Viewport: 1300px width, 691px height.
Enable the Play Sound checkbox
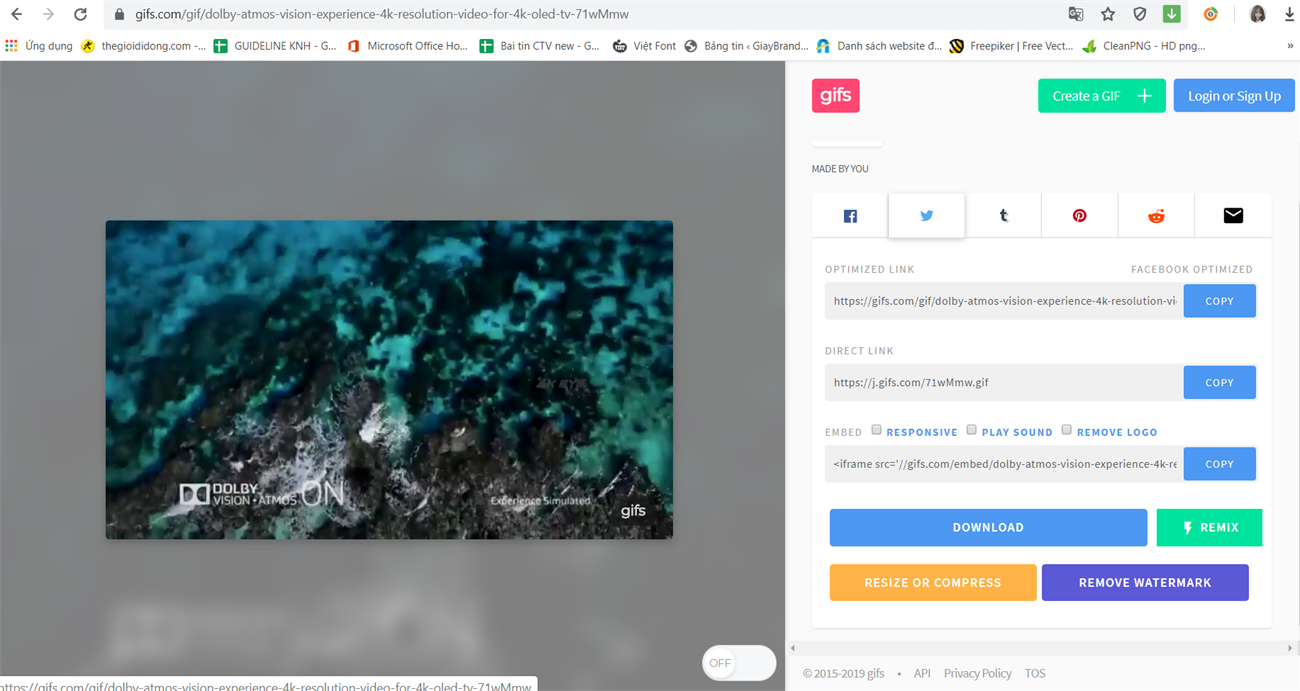click(x=971, y=430)
